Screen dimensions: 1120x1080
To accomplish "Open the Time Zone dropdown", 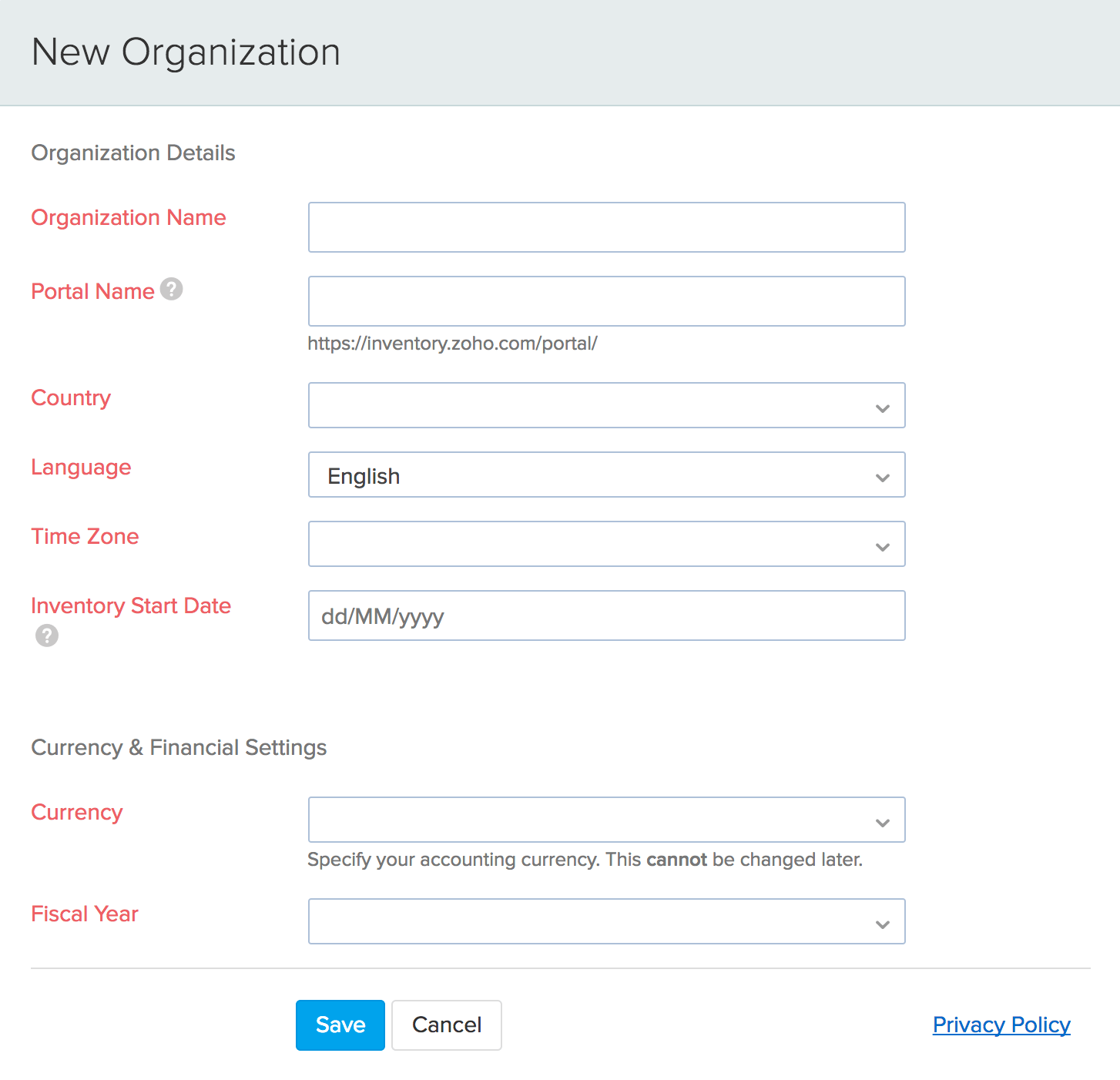I will click(606, 544).
